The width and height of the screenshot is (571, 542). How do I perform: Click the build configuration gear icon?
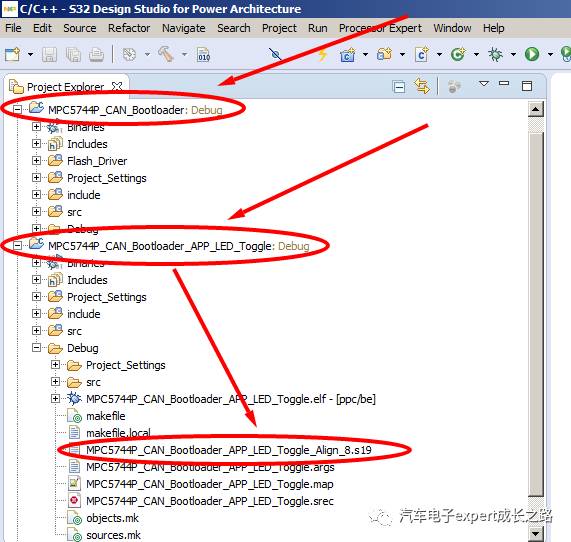pyautogui.click(x=129, y=55)
